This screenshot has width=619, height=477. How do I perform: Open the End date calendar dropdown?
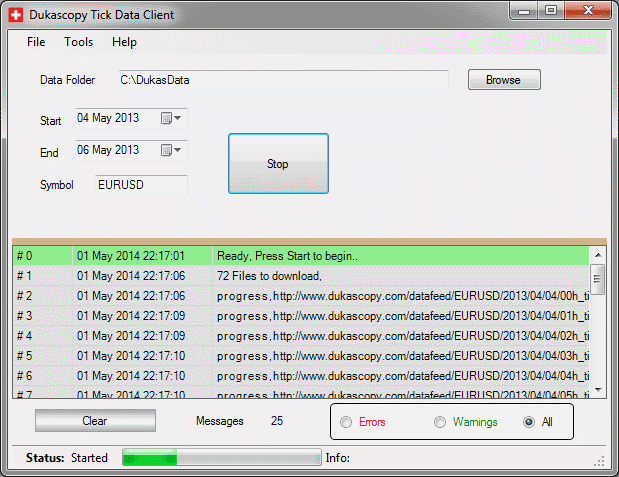point(171,150)
